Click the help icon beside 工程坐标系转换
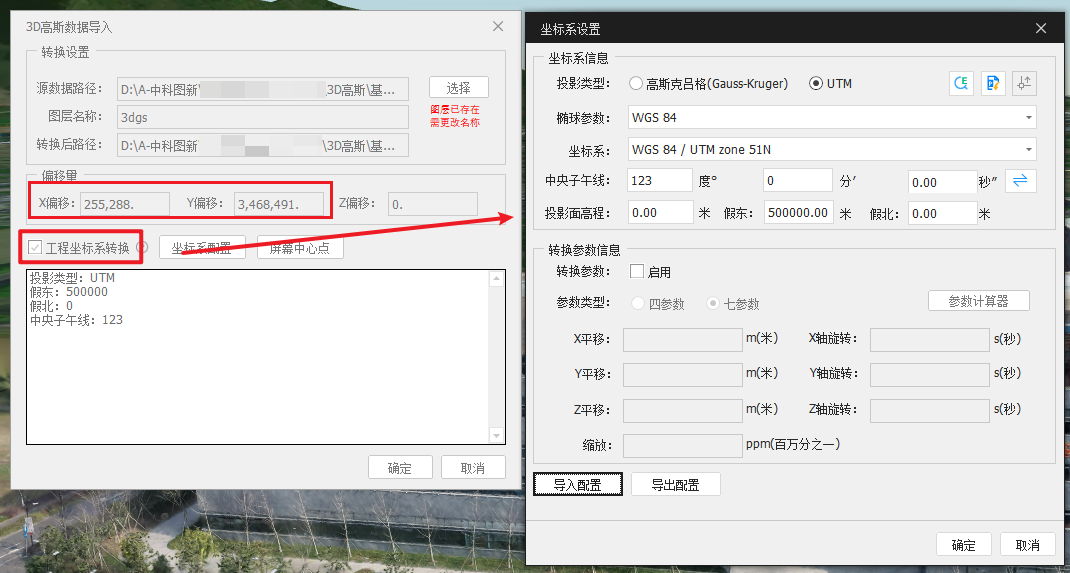Screen dimensions: 1070x573 (142, 247)
